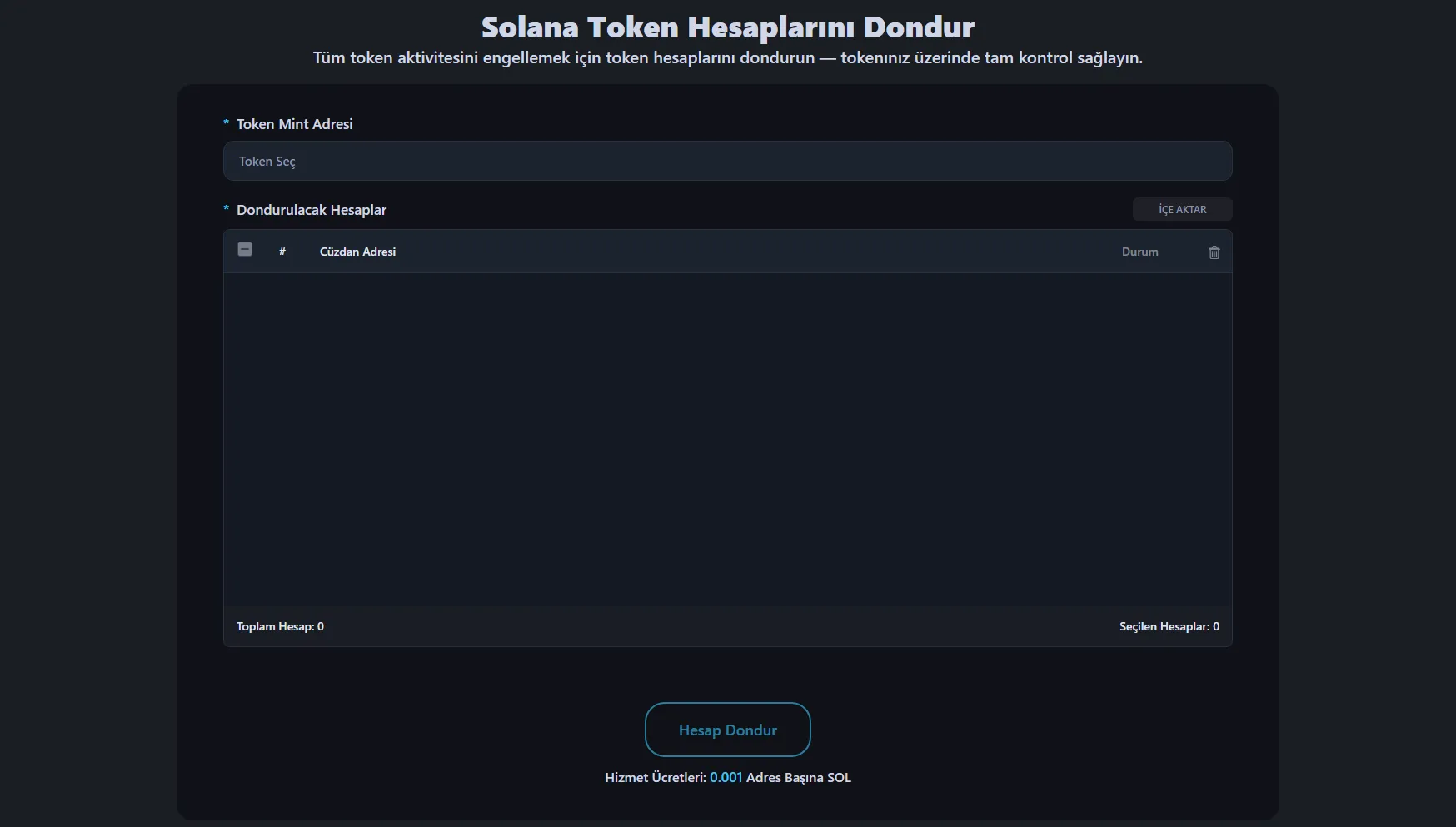This screenshot has height=827, width=1456.
Task: Click the blue 0.001 fee value
Action: [726, 777]
